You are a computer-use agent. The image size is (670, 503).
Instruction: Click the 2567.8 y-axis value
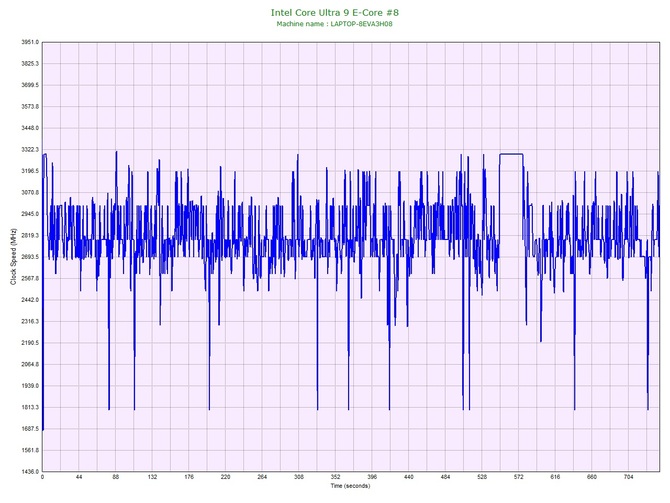pos(30,278)
